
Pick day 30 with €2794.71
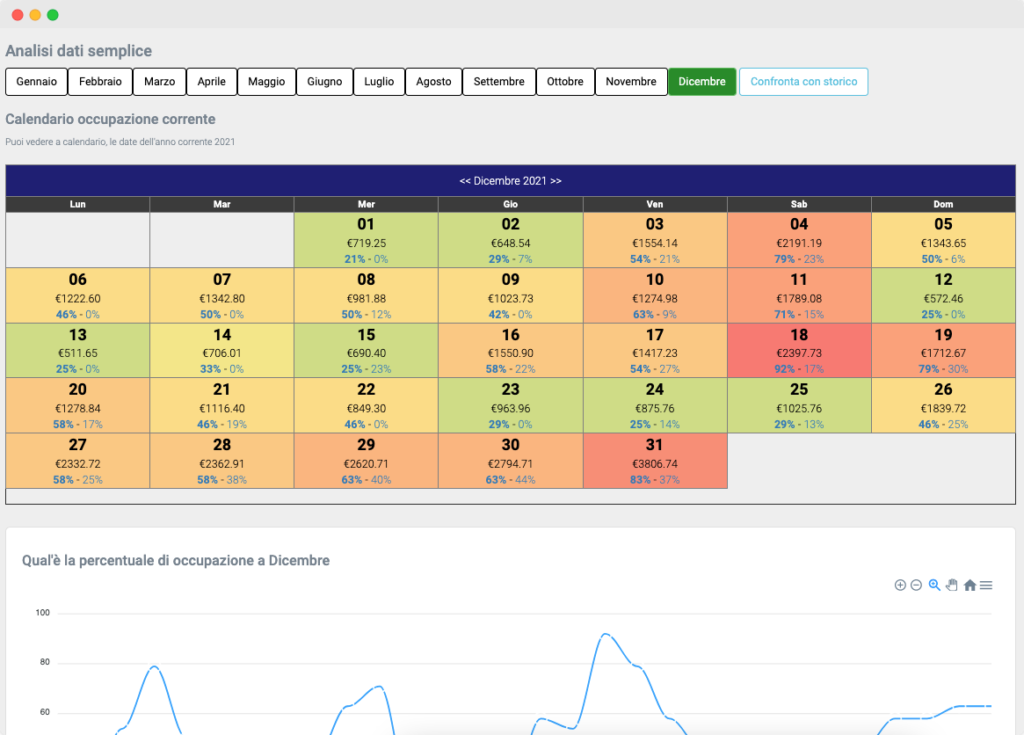pos(510,461)
